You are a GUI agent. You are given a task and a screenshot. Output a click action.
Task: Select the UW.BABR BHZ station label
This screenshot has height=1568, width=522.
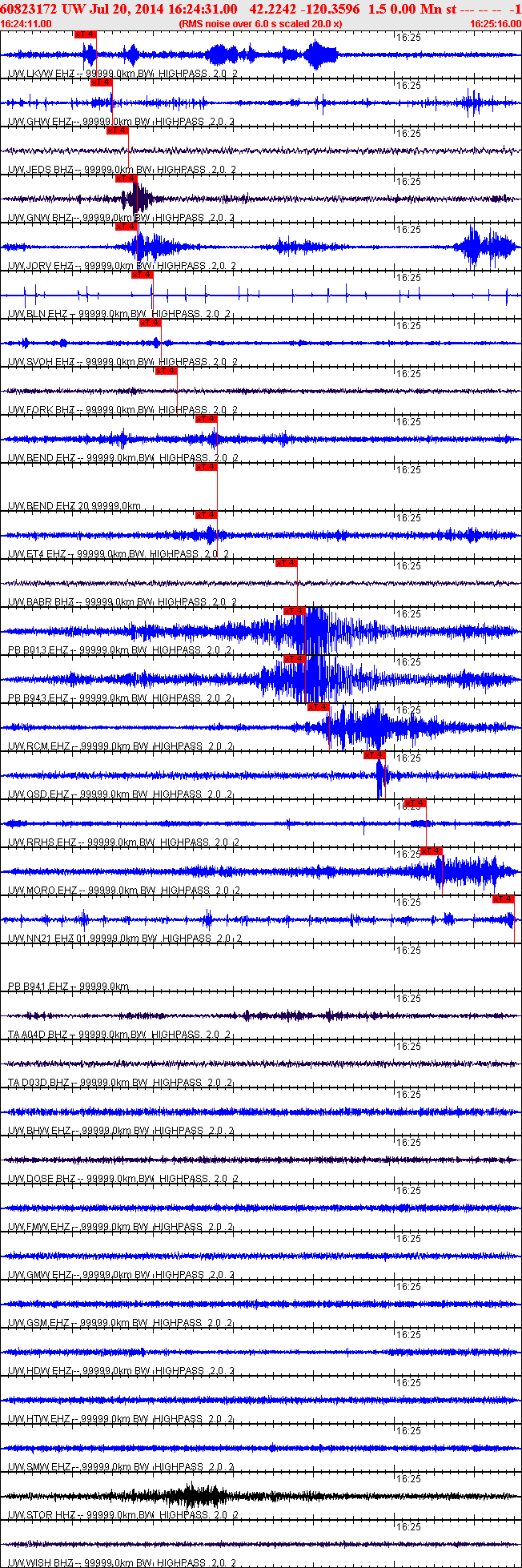click(123, 602)
